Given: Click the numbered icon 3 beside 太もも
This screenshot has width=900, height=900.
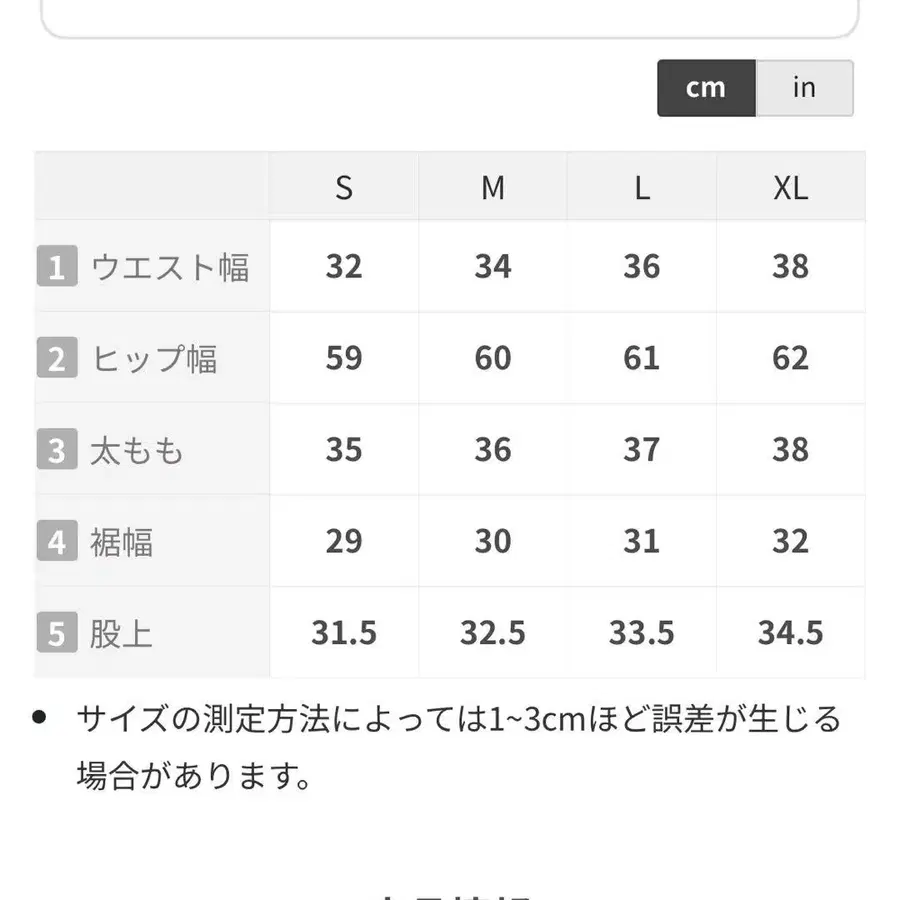Looking at the screenshot, I should [57, 450].
